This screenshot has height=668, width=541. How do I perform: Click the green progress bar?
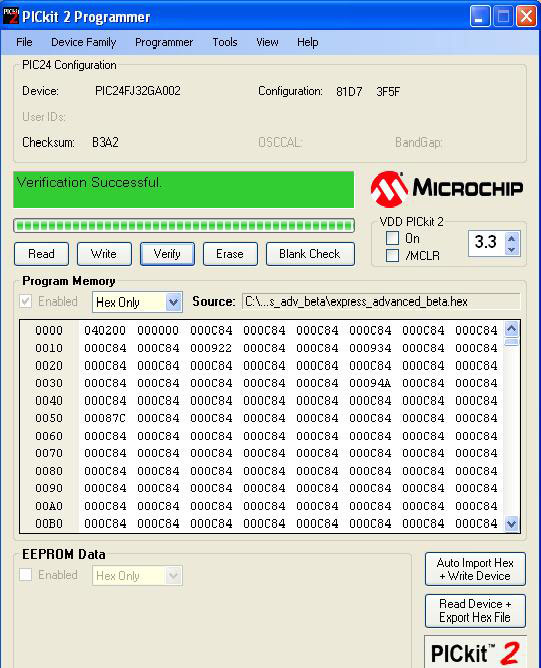click(184, 225)
